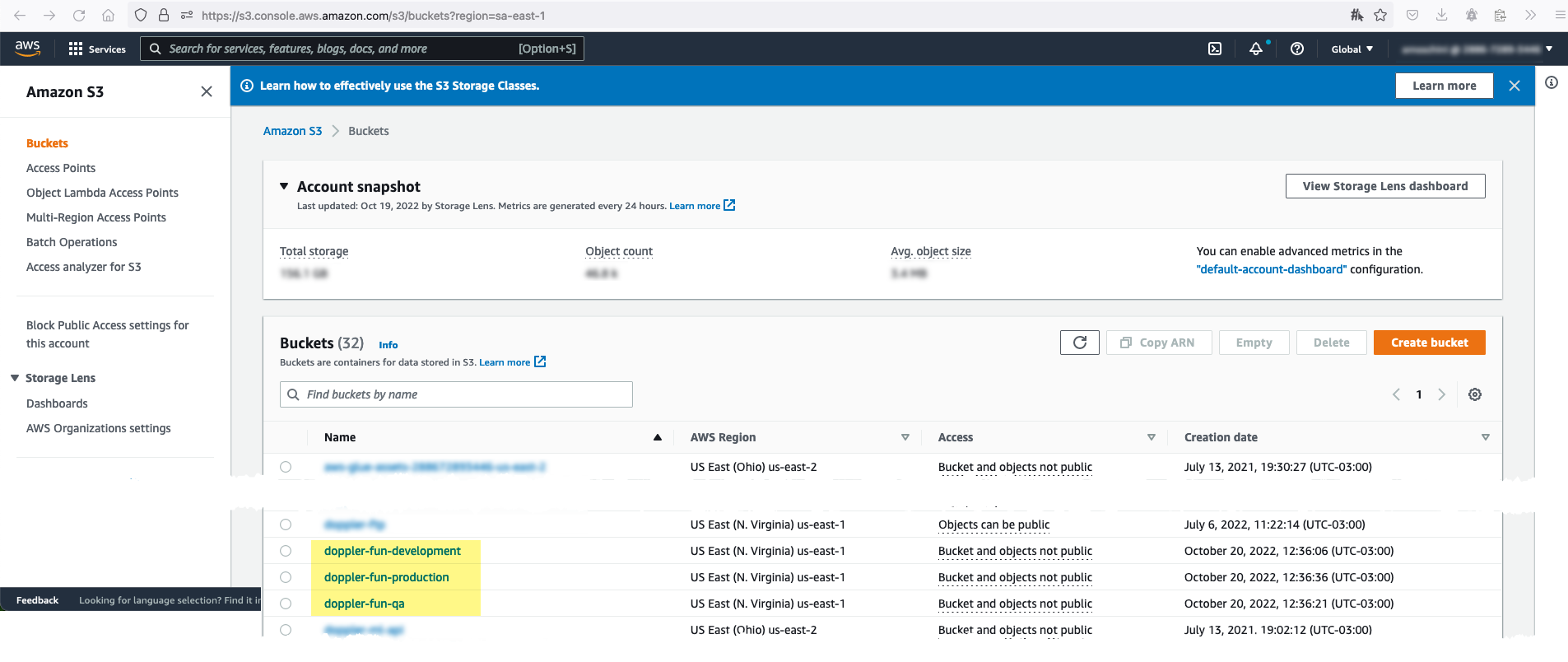
Task: Open the account user dropdown
Action: tap(1477, 49)
